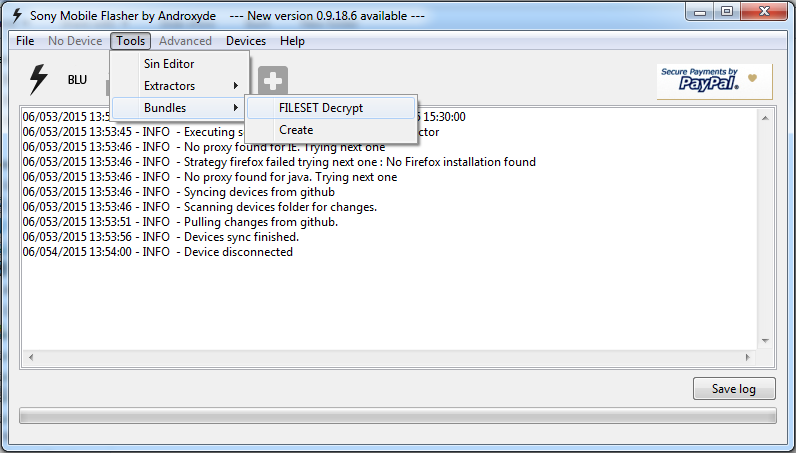Viewport: 796px width, 453px height.
Task: Minimize the Sony Mobile Flasher window
Action: [700, 12]
